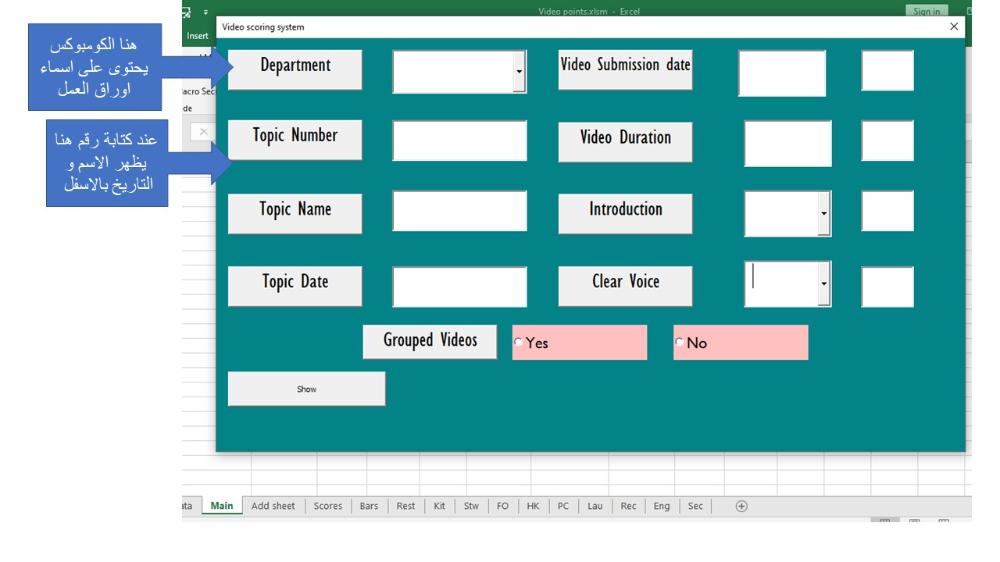The height and width of the screenshot is (562, 1000).
Task: Open the Department combo box dropdown
Action: tap(519, 72)
